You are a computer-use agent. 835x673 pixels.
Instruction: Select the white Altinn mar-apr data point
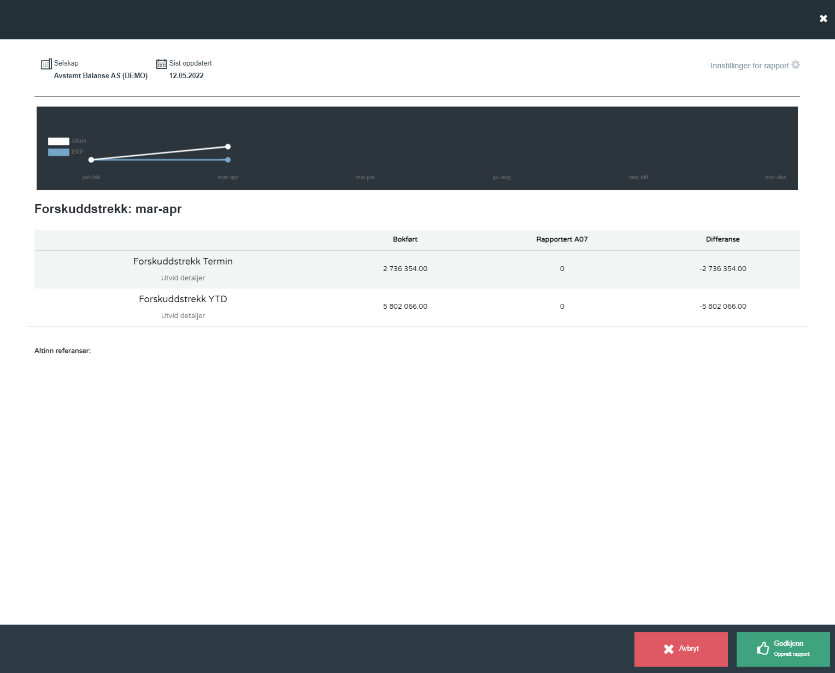[228, 146]
